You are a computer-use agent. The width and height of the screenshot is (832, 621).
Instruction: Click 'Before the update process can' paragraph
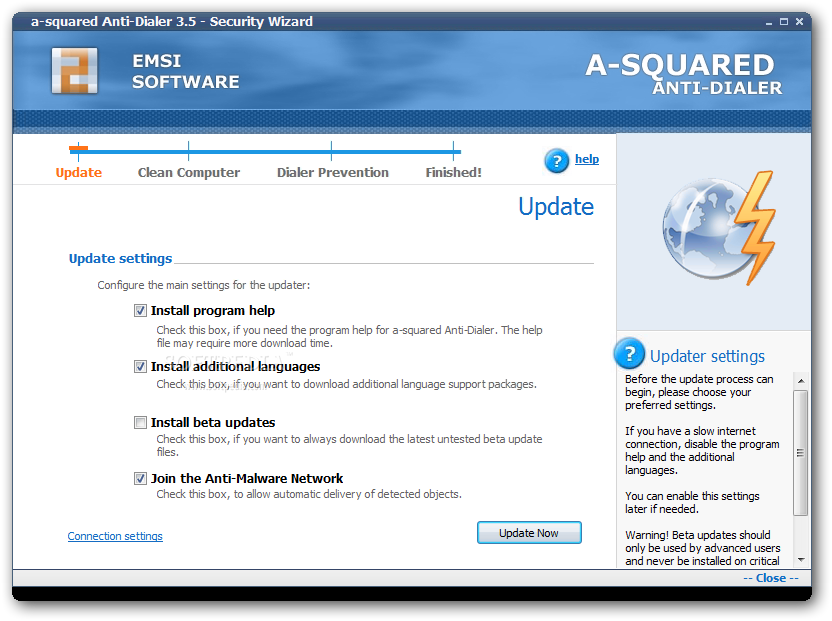[x=699, y=392]
